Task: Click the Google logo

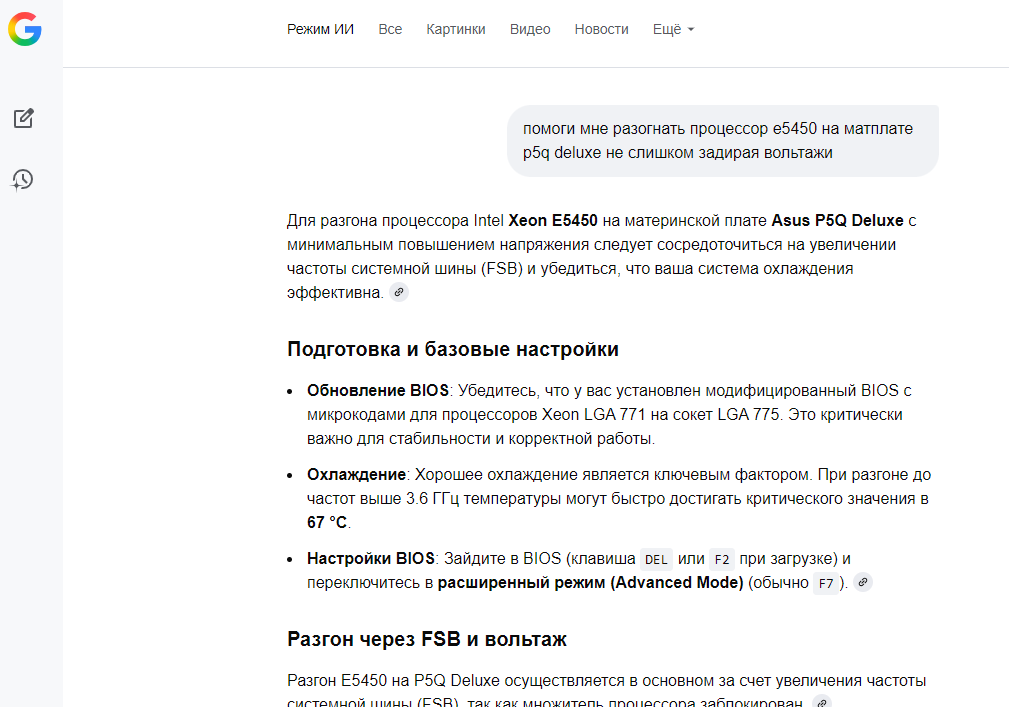Action: coord(24,29)
